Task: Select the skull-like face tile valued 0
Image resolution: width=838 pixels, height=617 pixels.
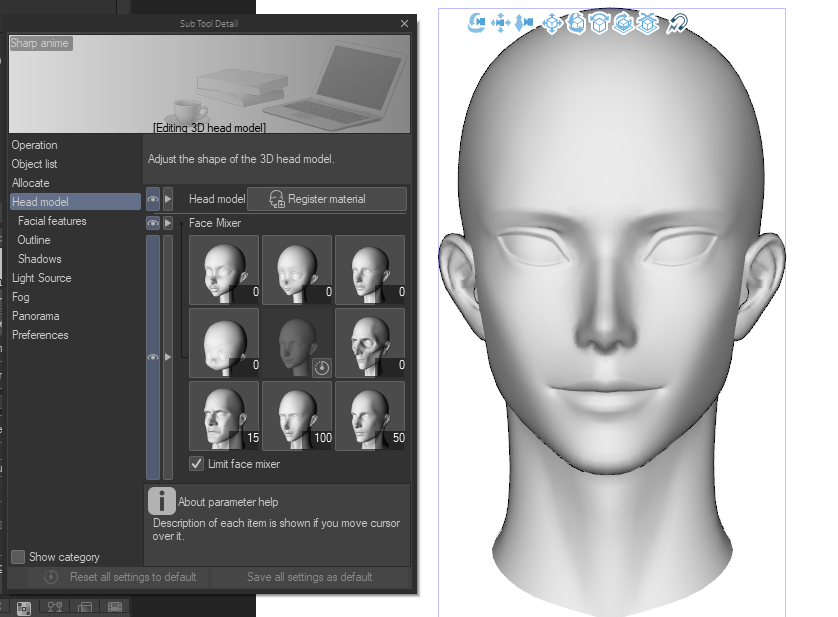Action: pos(370,343)
